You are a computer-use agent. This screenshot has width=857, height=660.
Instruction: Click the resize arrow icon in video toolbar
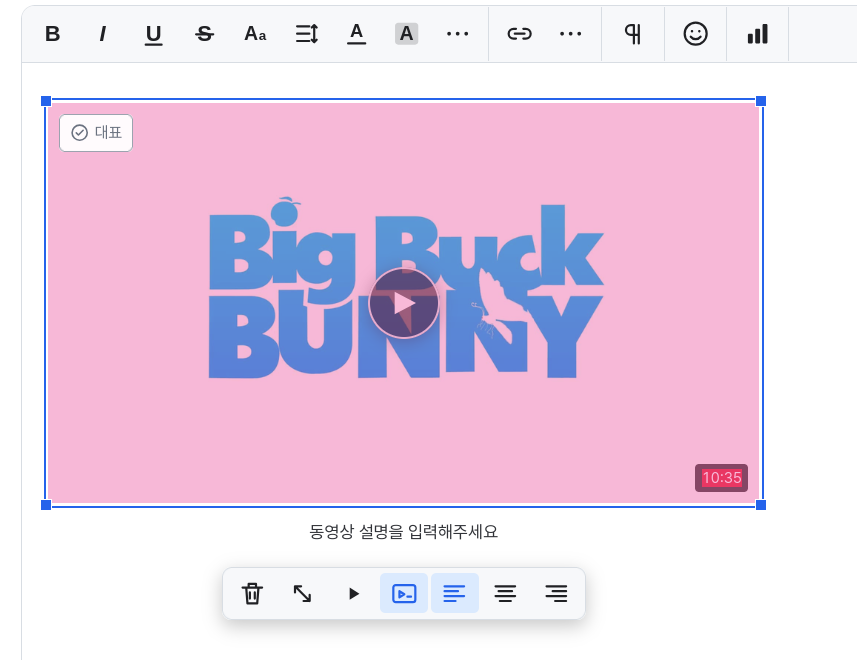coord(302,593)
